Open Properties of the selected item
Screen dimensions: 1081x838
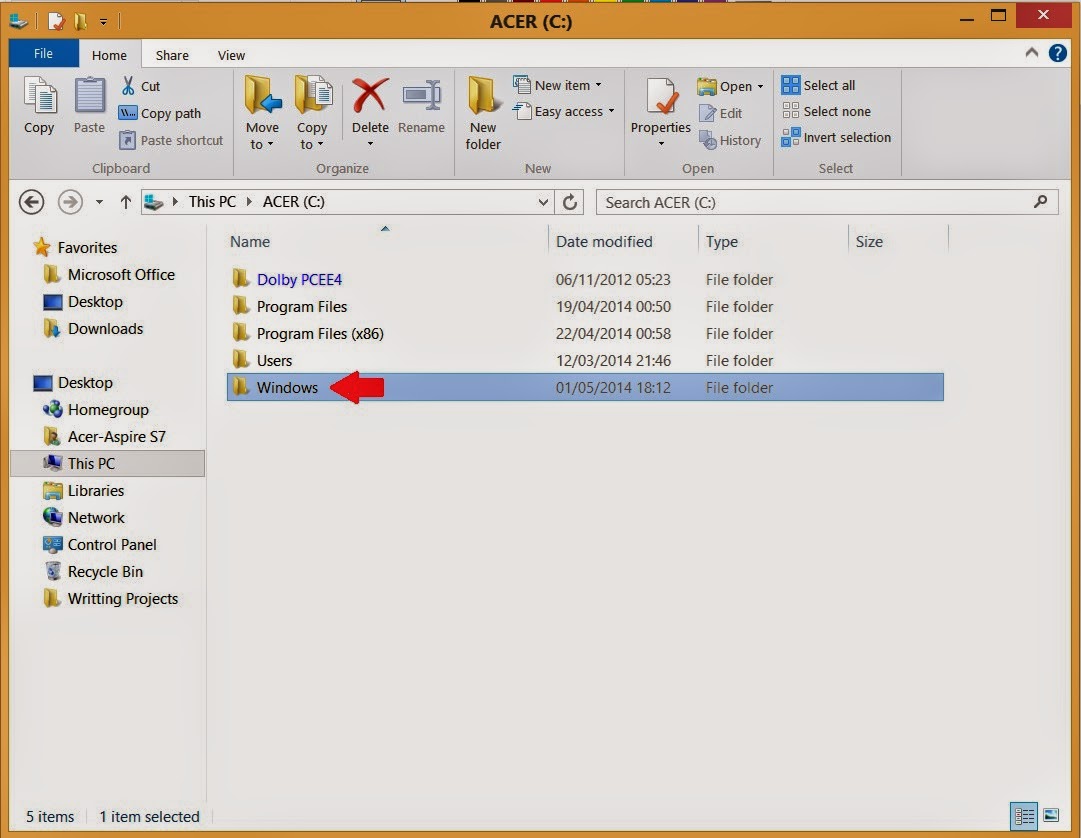coord(660,110)
